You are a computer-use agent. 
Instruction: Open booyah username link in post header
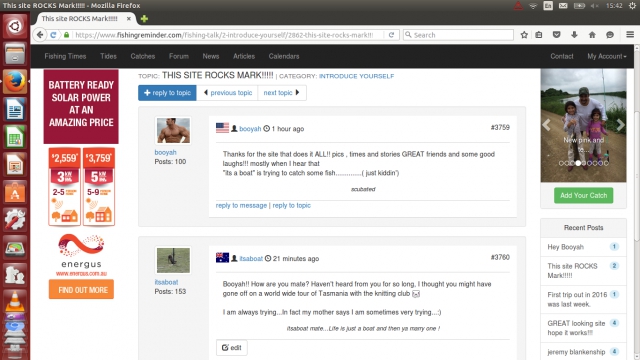point(250,129)
